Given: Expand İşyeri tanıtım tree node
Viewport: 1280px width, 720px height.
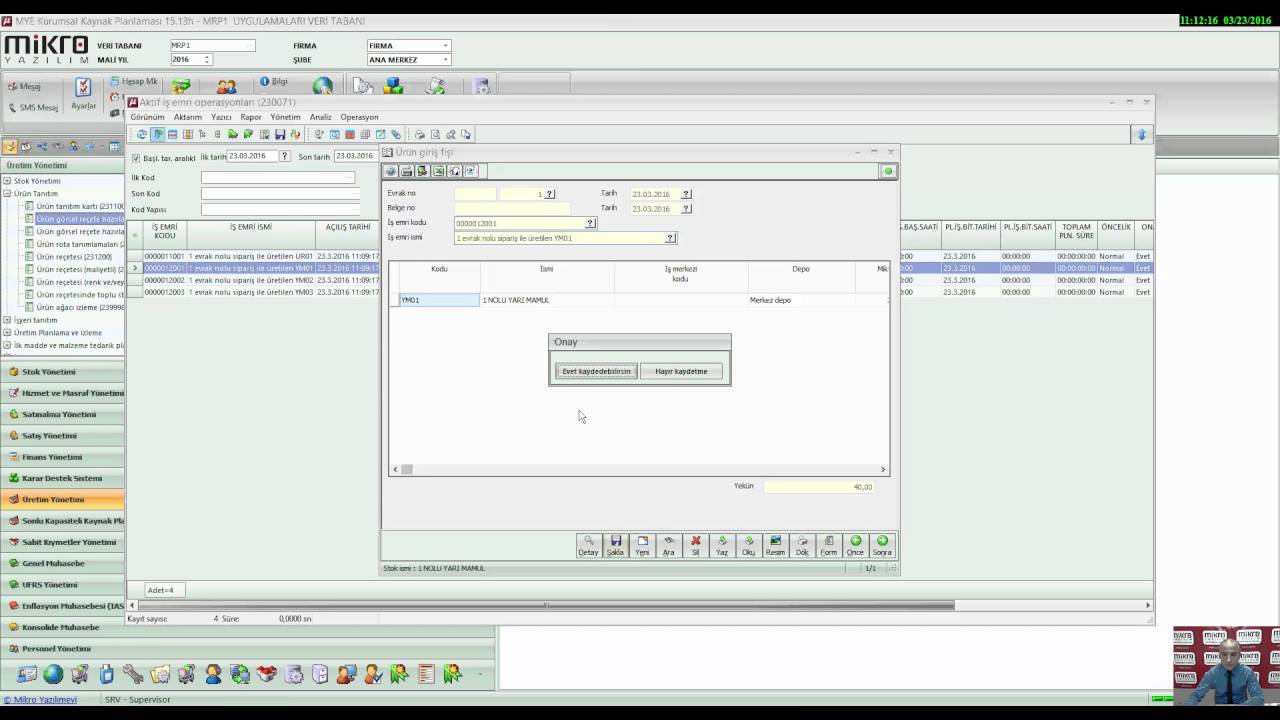Looking at the screenshot, I should click(x=7, y=320).
